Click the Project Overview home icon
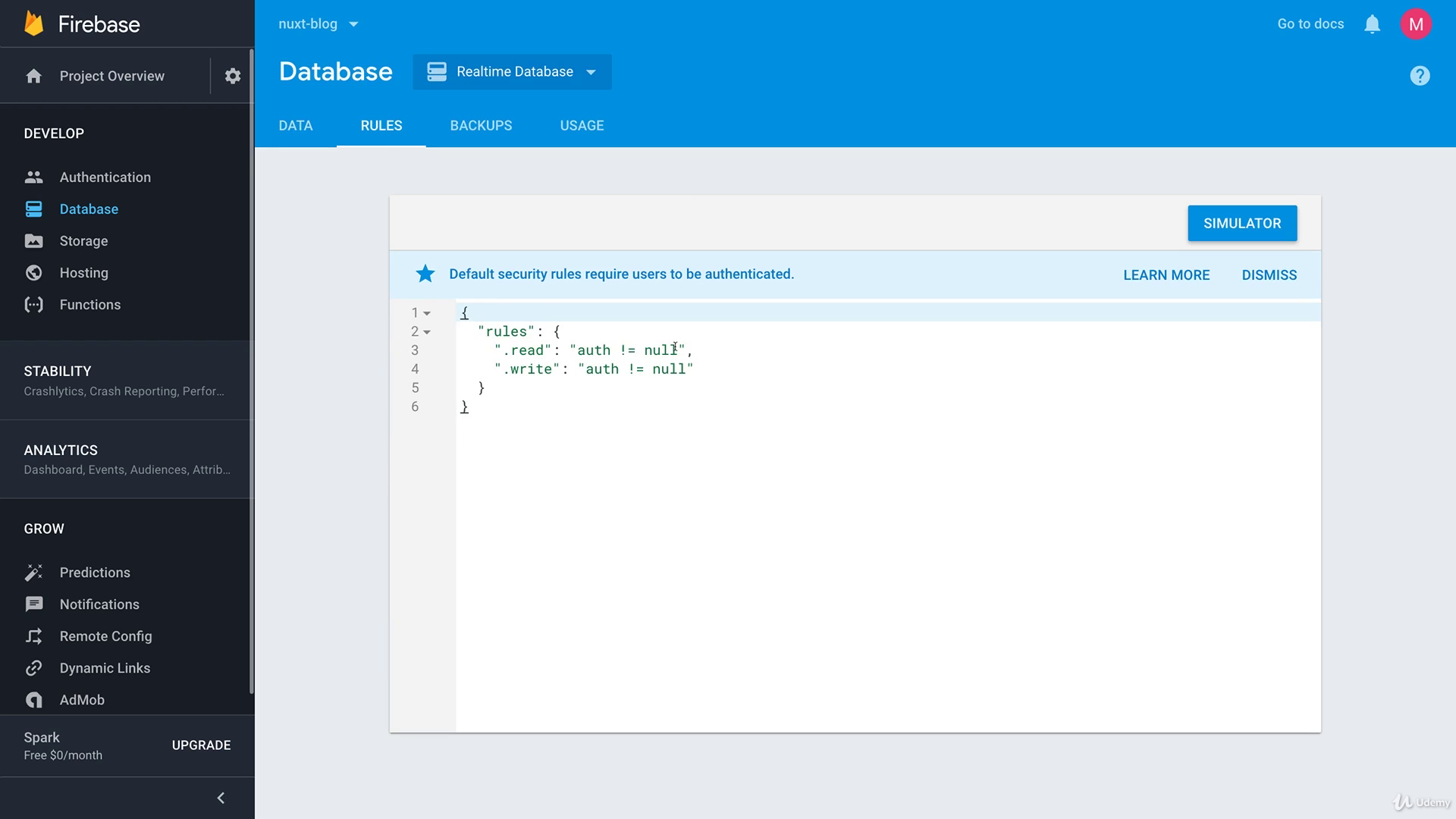The width and height of the screenshot is (1456, 819). point(33,76)
